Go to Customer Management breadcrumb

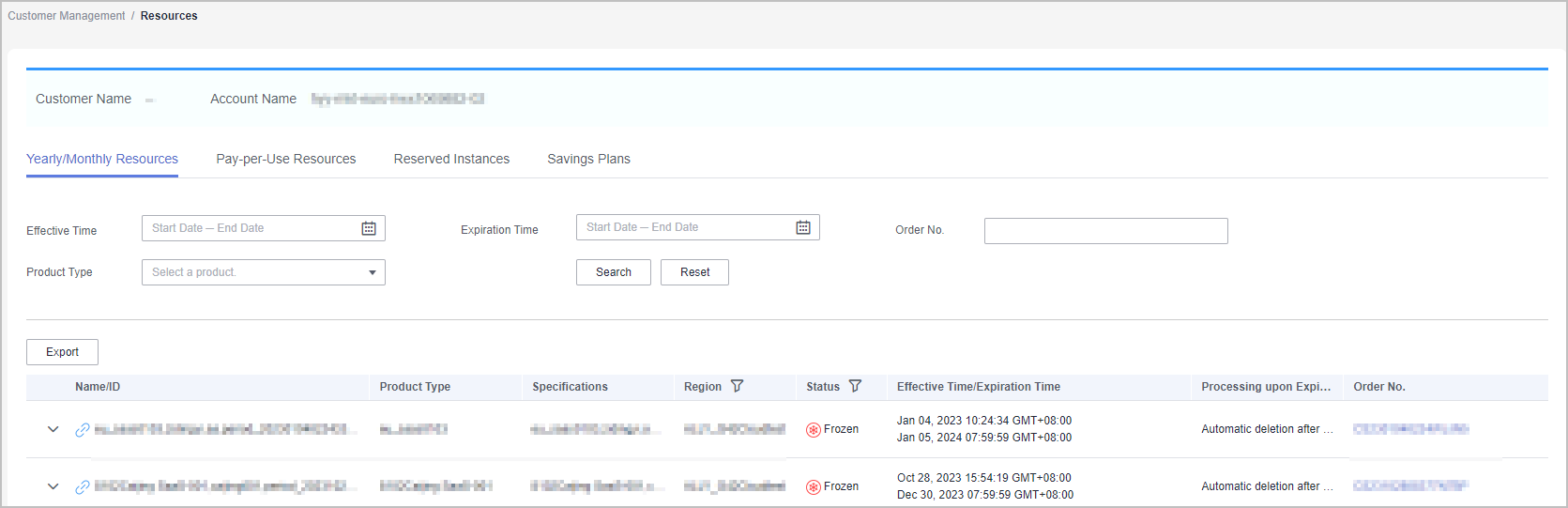[67, 16]
